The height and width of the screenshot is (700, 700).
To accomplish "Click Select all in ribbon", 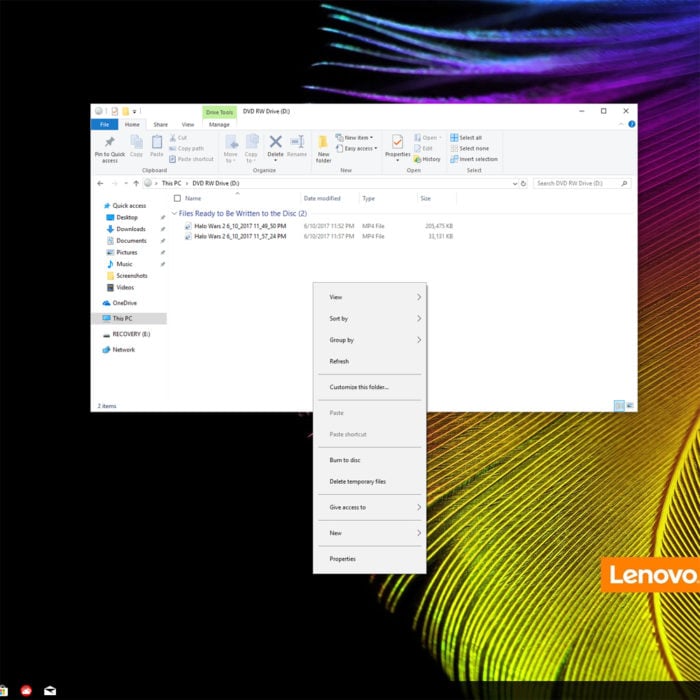I will click(x=466, y=138).
